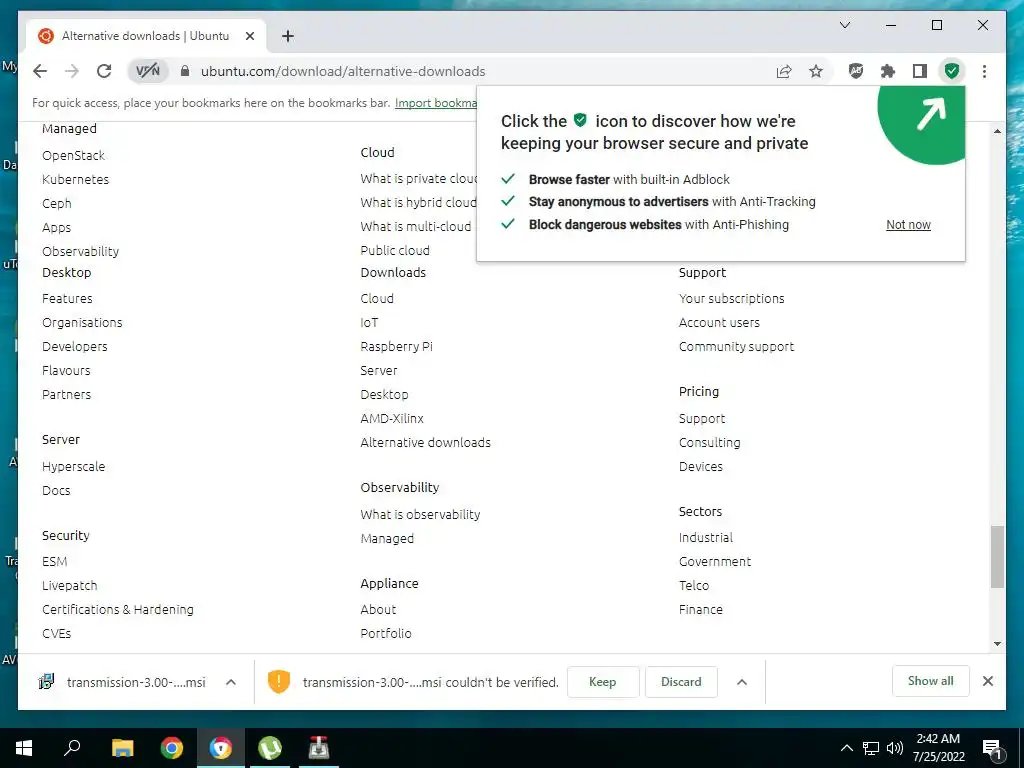Screen dimensions: 1024x768
Task: Open a new tab with plus button
Action: (x=287, y=36)
